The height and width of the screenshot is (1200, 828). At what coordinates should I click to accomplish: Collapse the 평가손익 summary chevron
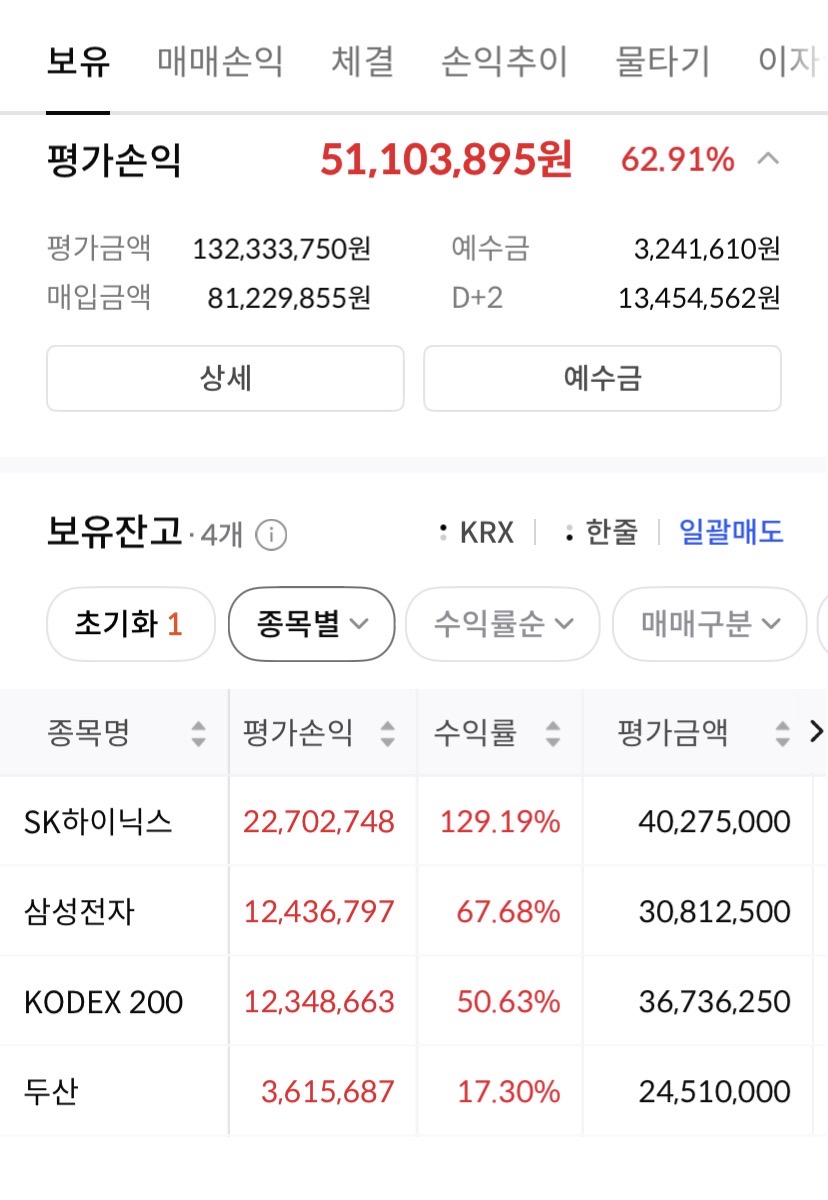[x=768, y=158]
